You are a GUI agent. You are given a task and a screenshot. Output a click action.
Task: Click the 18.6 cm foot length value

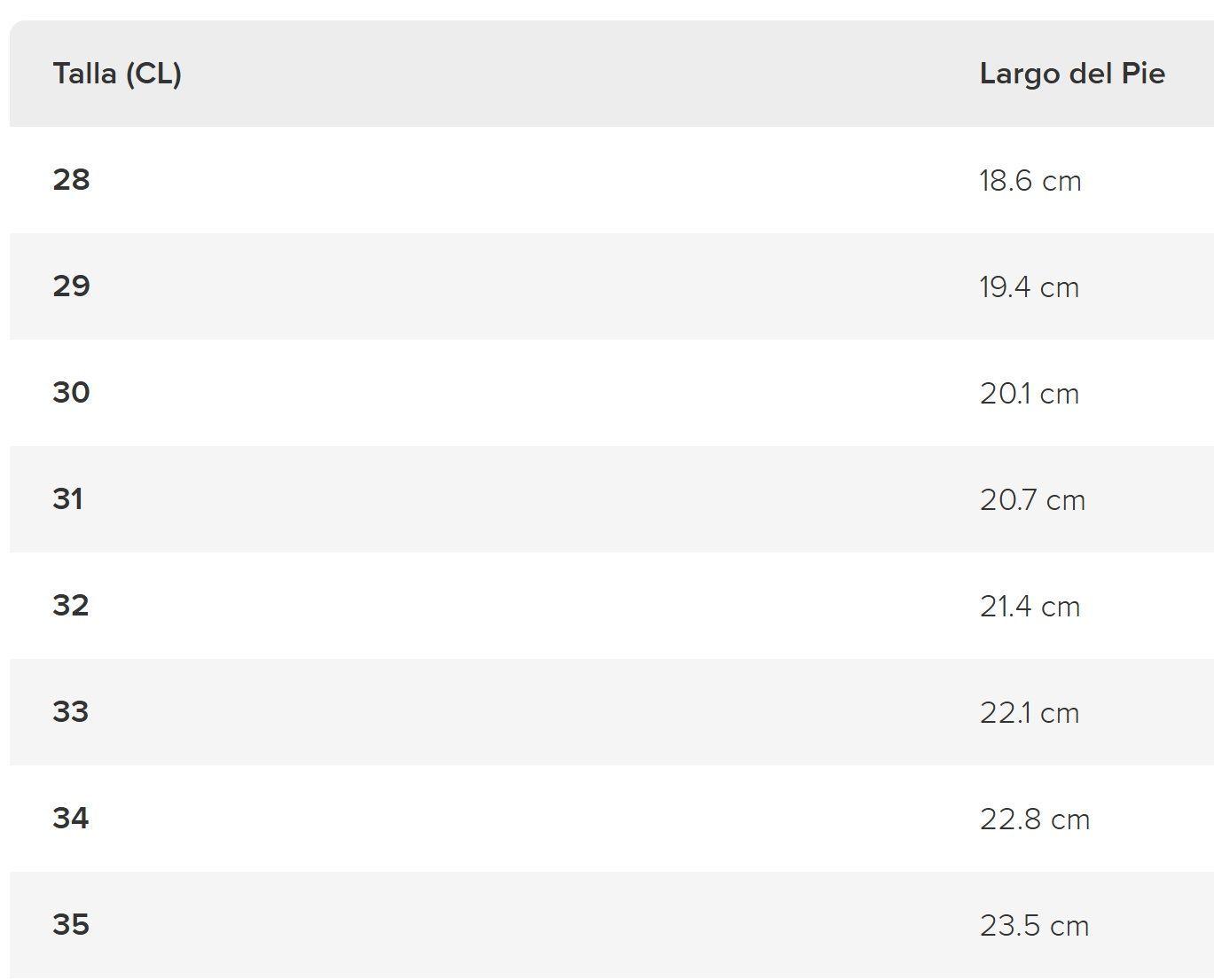point(1030,181)
